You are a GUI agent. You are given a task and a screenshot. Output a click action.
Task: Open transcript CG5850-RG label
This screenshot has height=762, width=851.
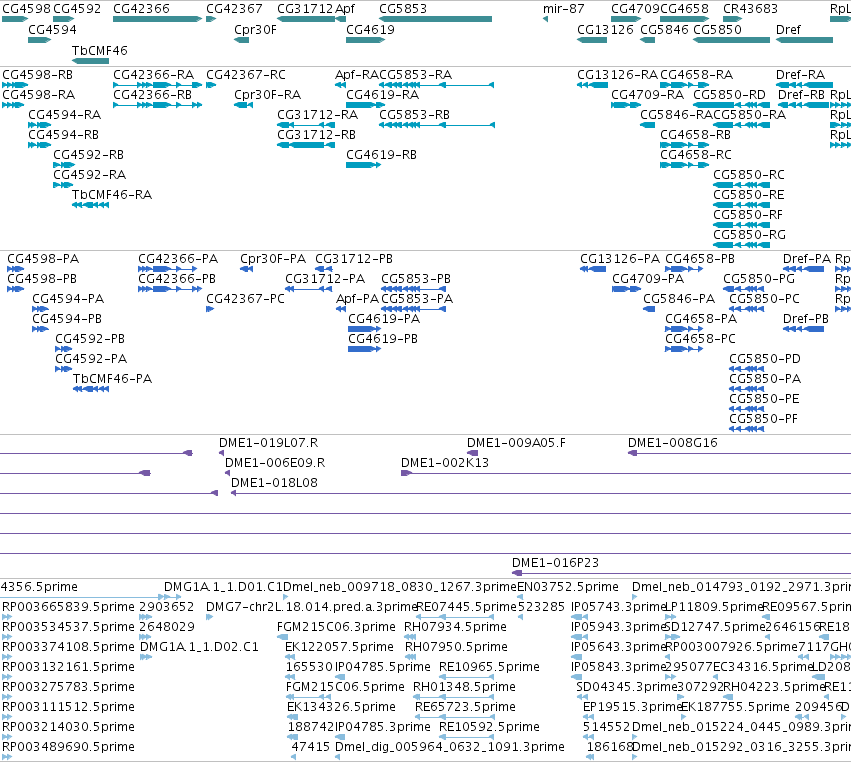750,235
